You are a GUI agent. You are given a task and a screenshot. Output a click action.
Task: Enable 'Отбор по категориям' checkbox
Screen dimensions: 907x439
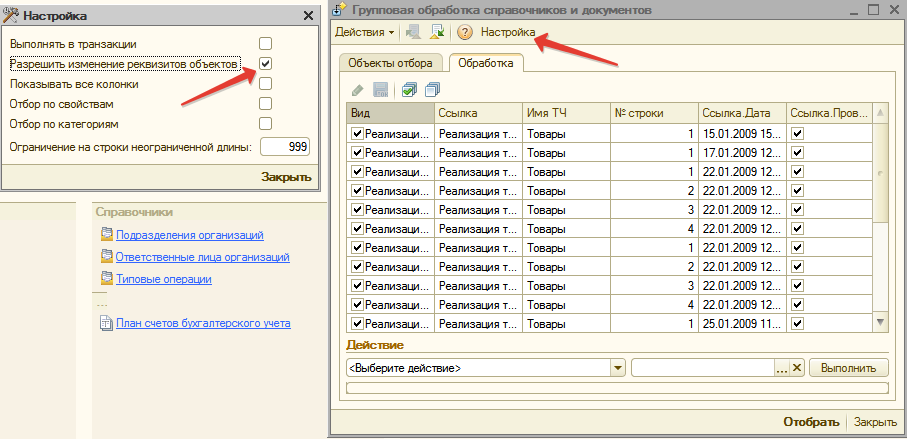(x=265, y=124)
